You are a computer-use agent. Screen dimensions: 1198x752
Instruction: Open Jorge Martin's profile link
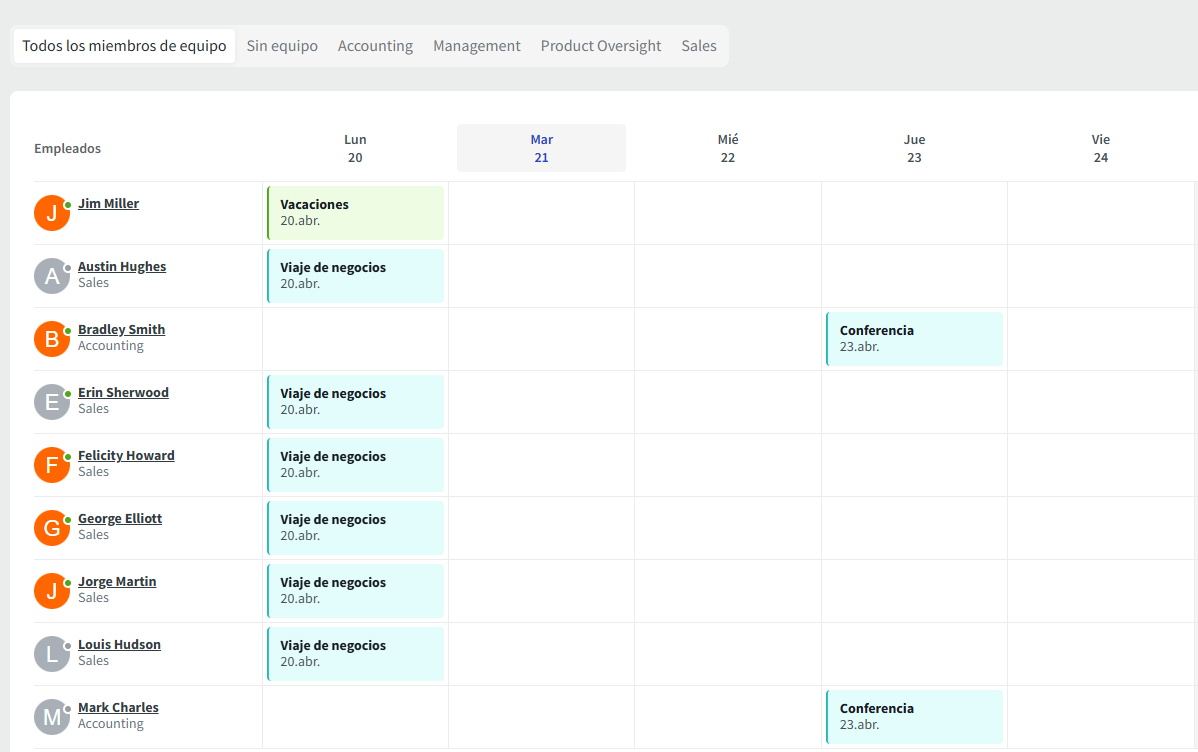coord(117,582)
